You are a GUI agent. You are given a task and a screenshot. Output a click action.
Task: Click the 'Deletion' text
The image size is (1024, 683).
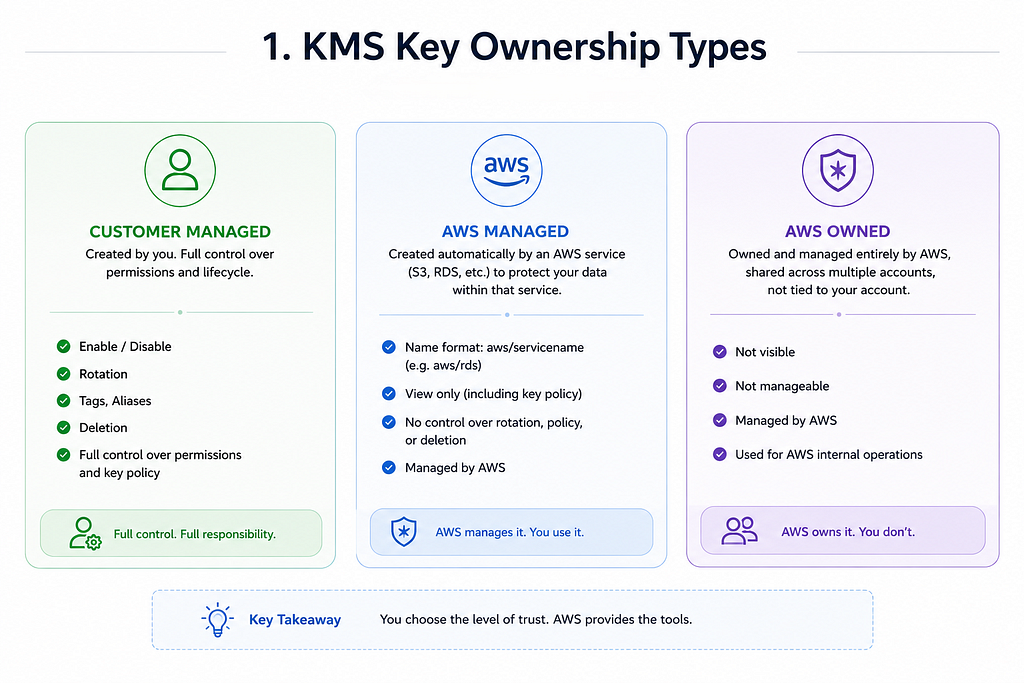click(x=103, y=428)
